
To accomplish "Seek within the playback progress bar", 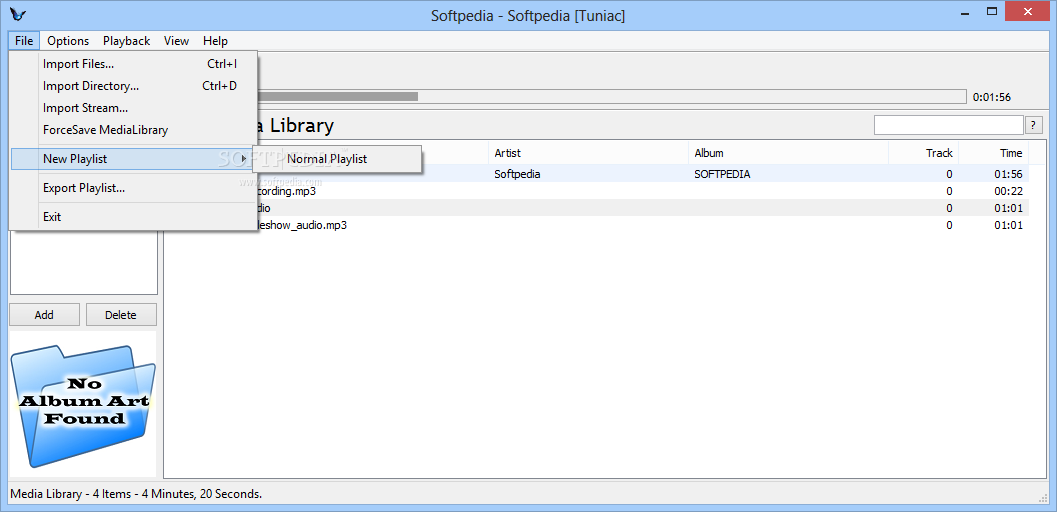I will [x=610, y=96].
